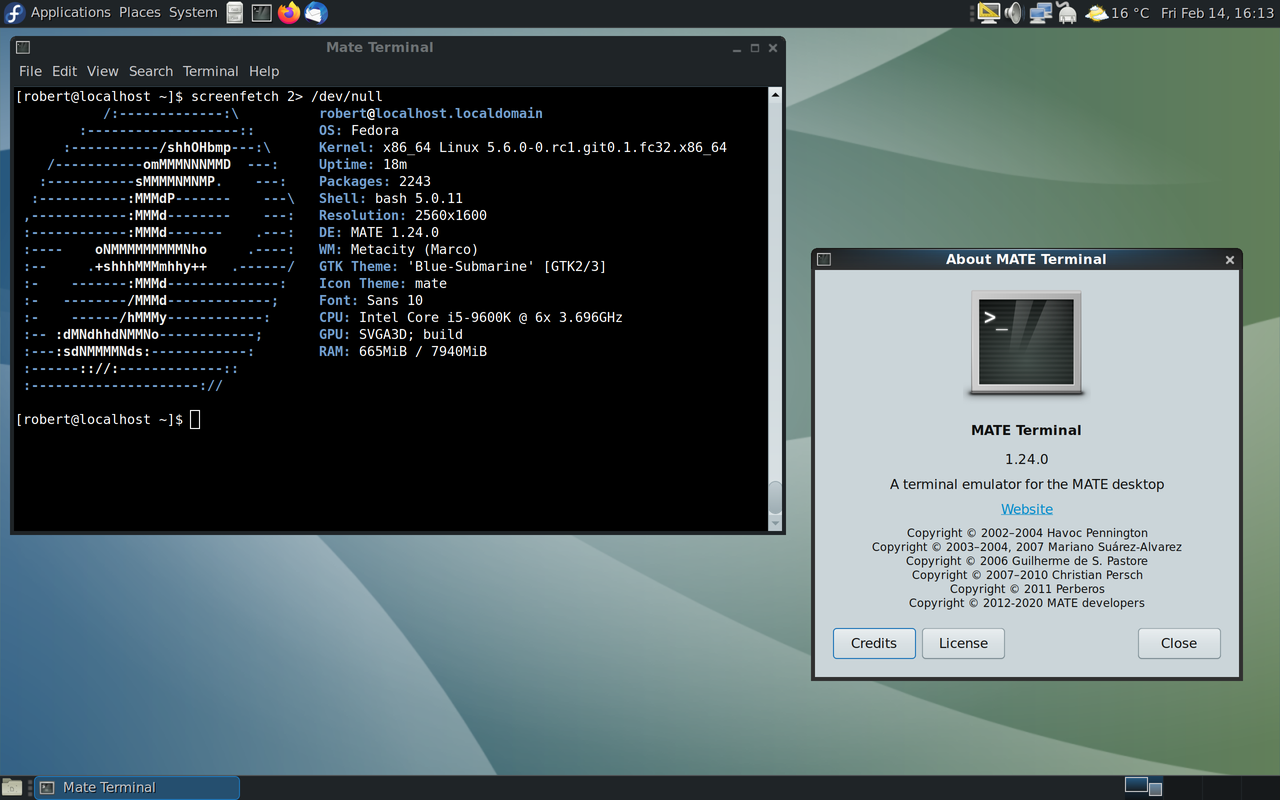Viewport: 1280px width, 800px height.
Task: Open the Places menu
Action: click(140, 13)
